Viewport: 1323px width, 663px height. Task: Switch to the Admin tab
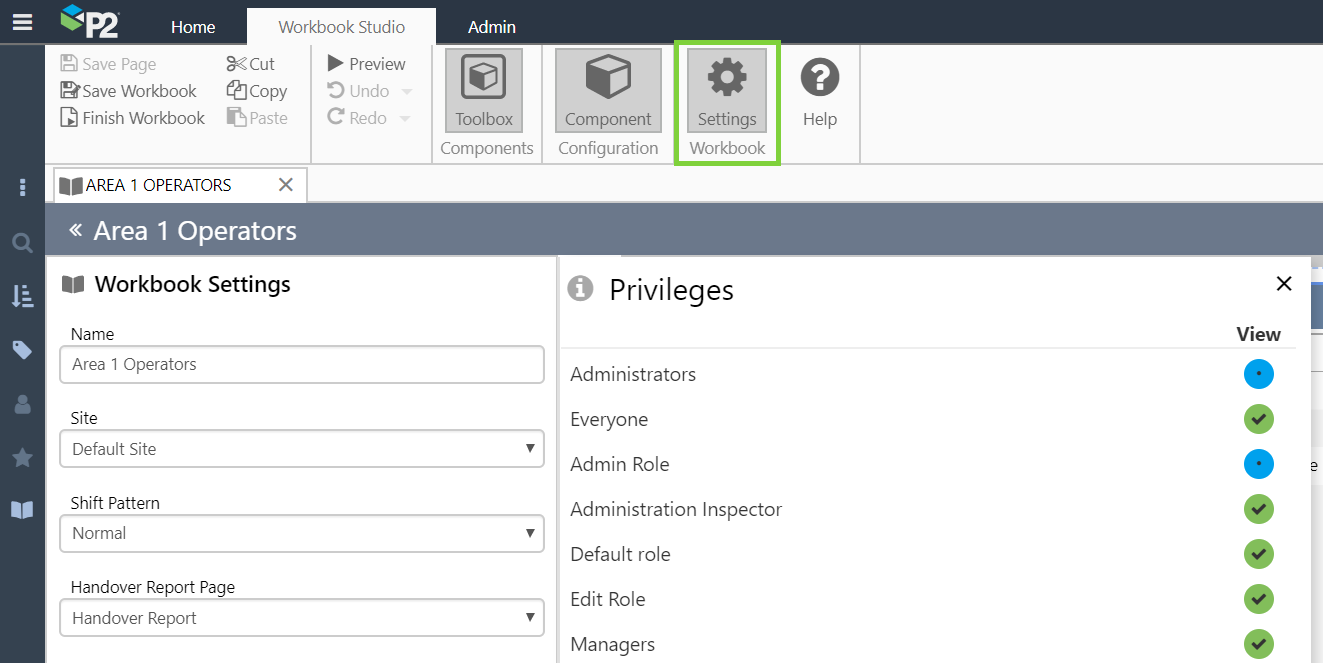click(492, 27)
